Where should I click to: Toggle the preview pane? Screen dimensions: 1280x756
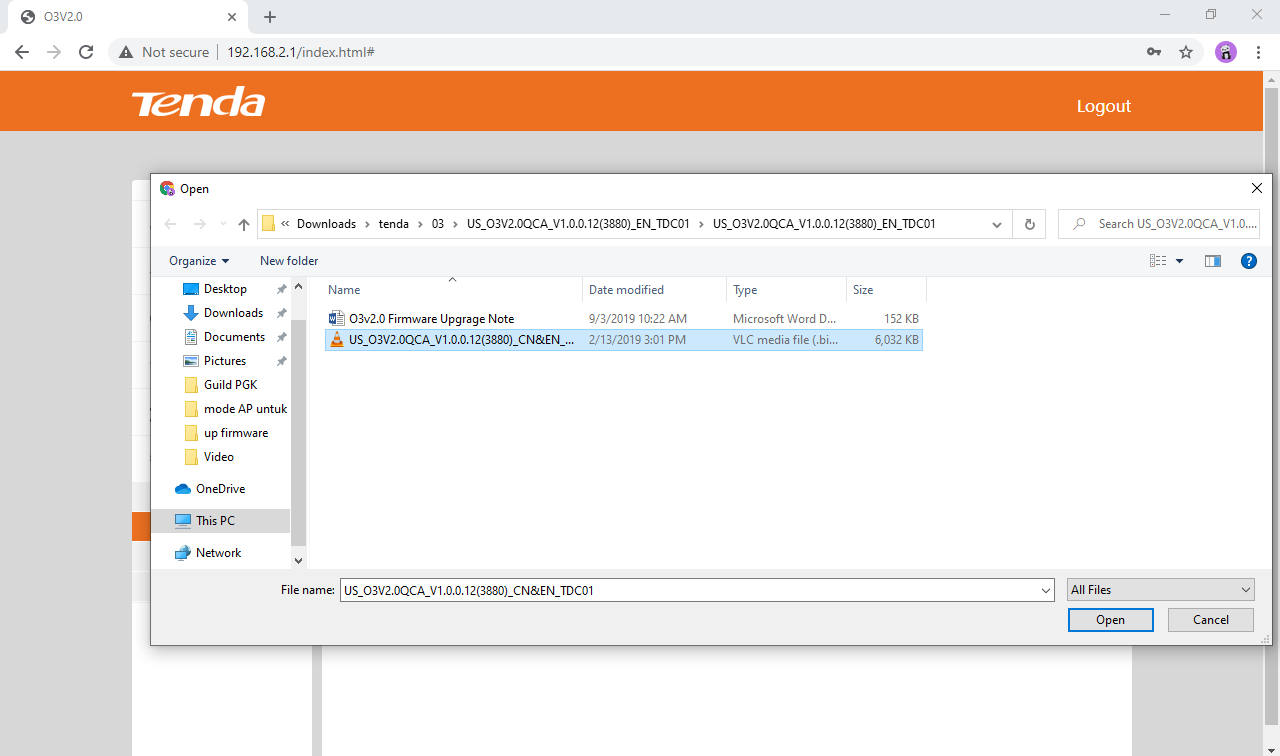tap(1213, 261)
